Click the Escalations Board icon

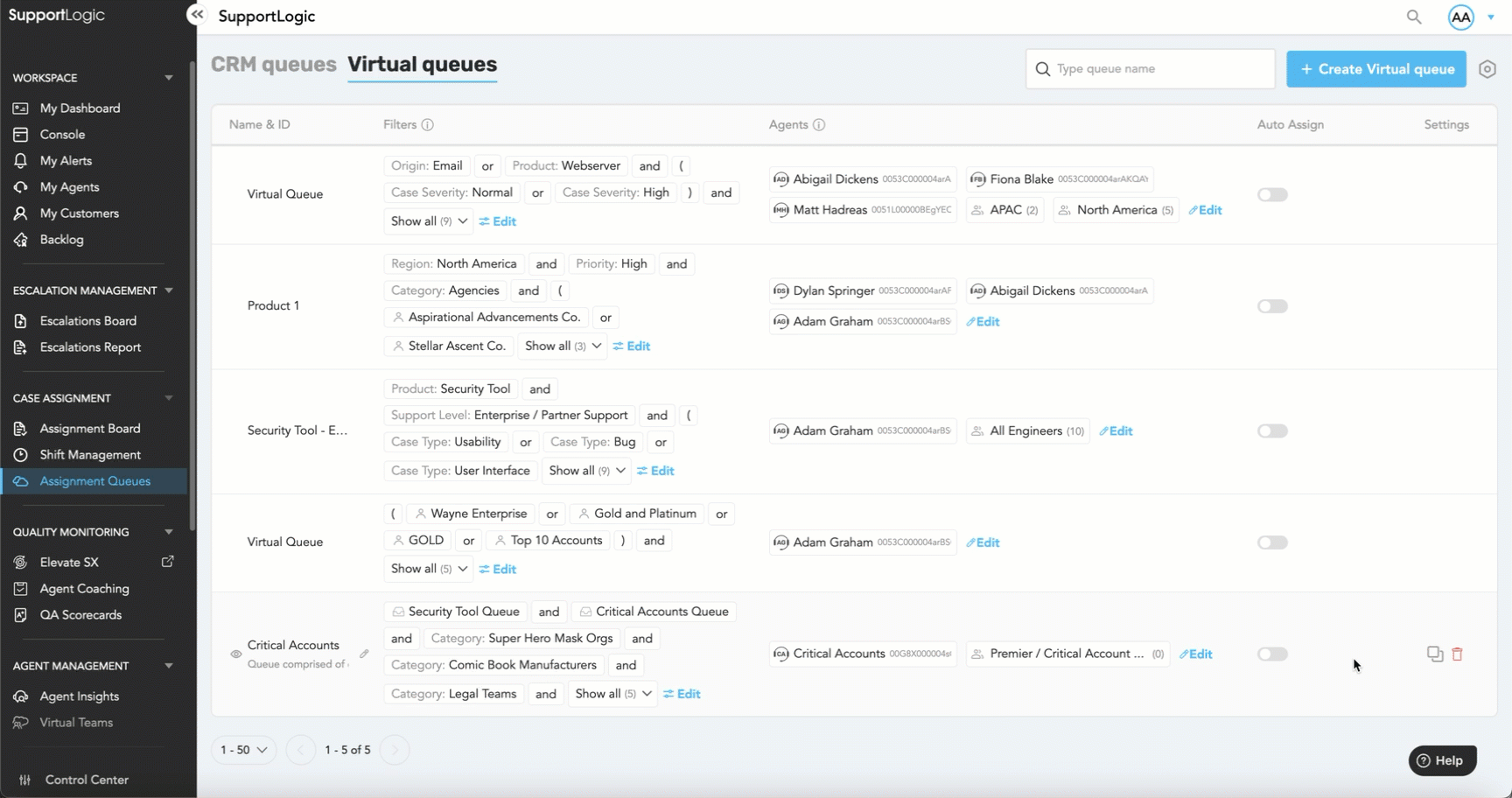click(x=21, y=321)
